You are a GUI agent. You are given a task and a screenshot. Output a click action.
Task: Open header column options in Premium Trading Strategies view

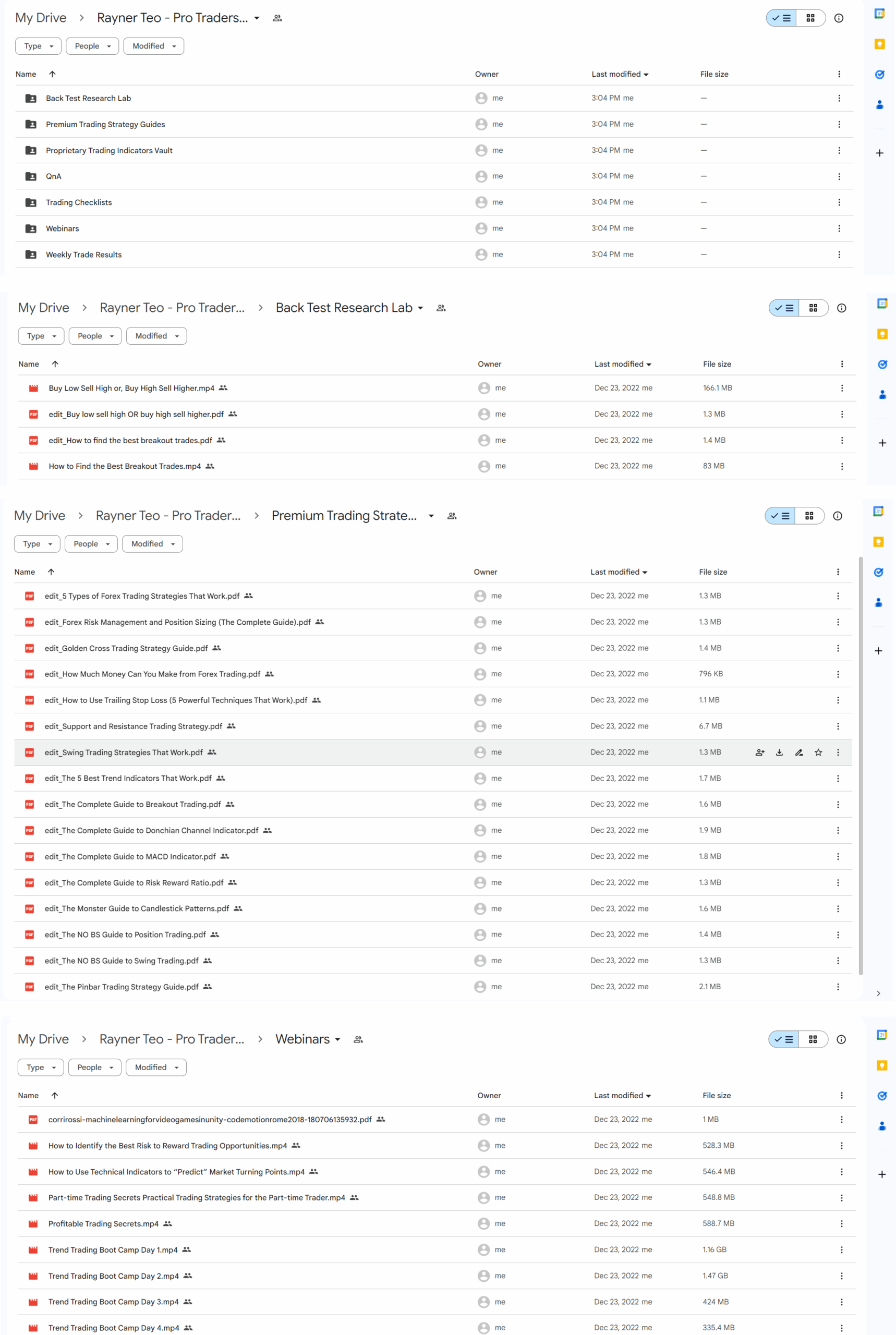[x=838, y=572]
